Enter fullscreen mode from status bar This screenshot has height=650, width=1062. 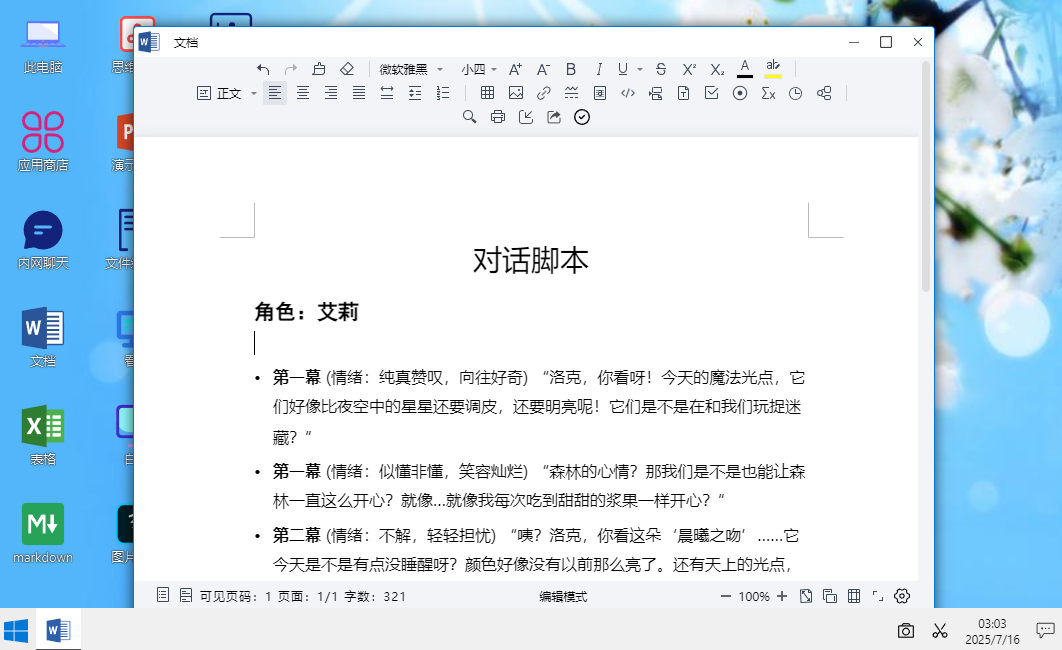pos(878,596)
